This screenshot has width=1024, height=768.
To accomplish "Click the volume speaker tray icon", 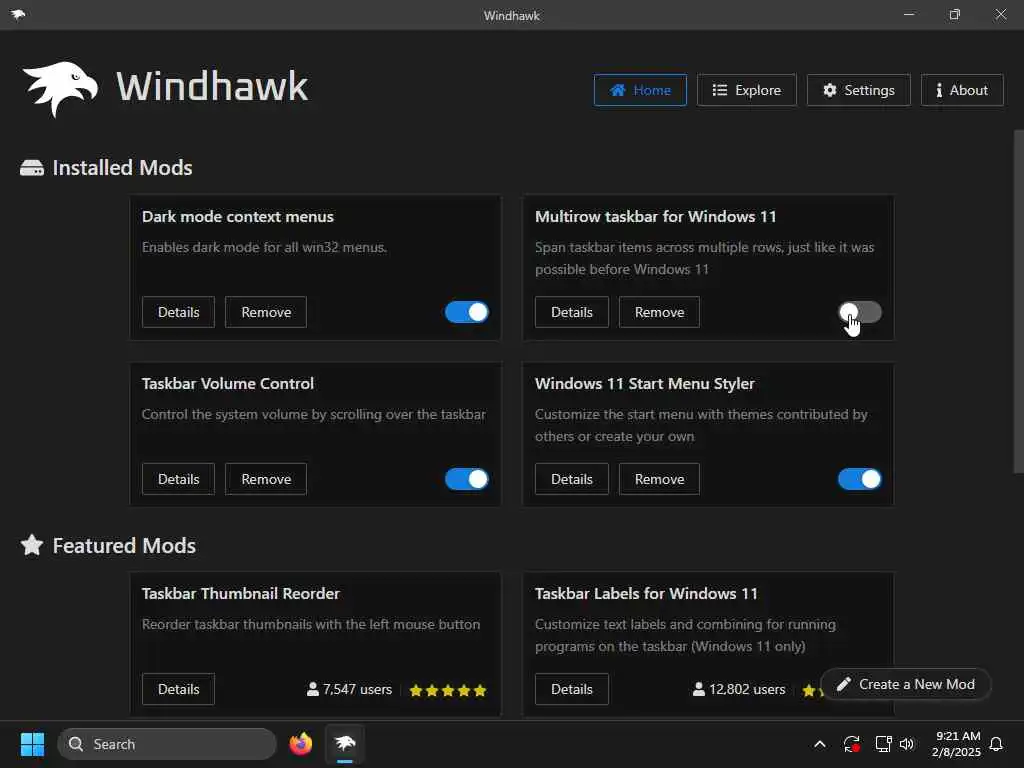I will [907, 744].
